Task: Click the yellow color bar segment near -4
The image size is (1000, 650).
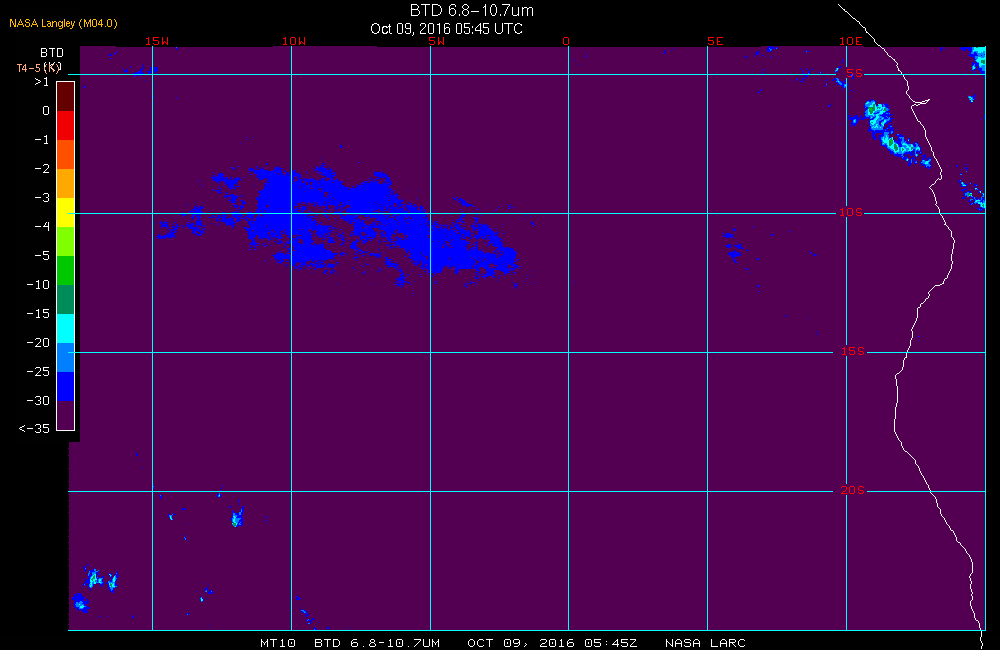Action: click(x=66, y=212)
